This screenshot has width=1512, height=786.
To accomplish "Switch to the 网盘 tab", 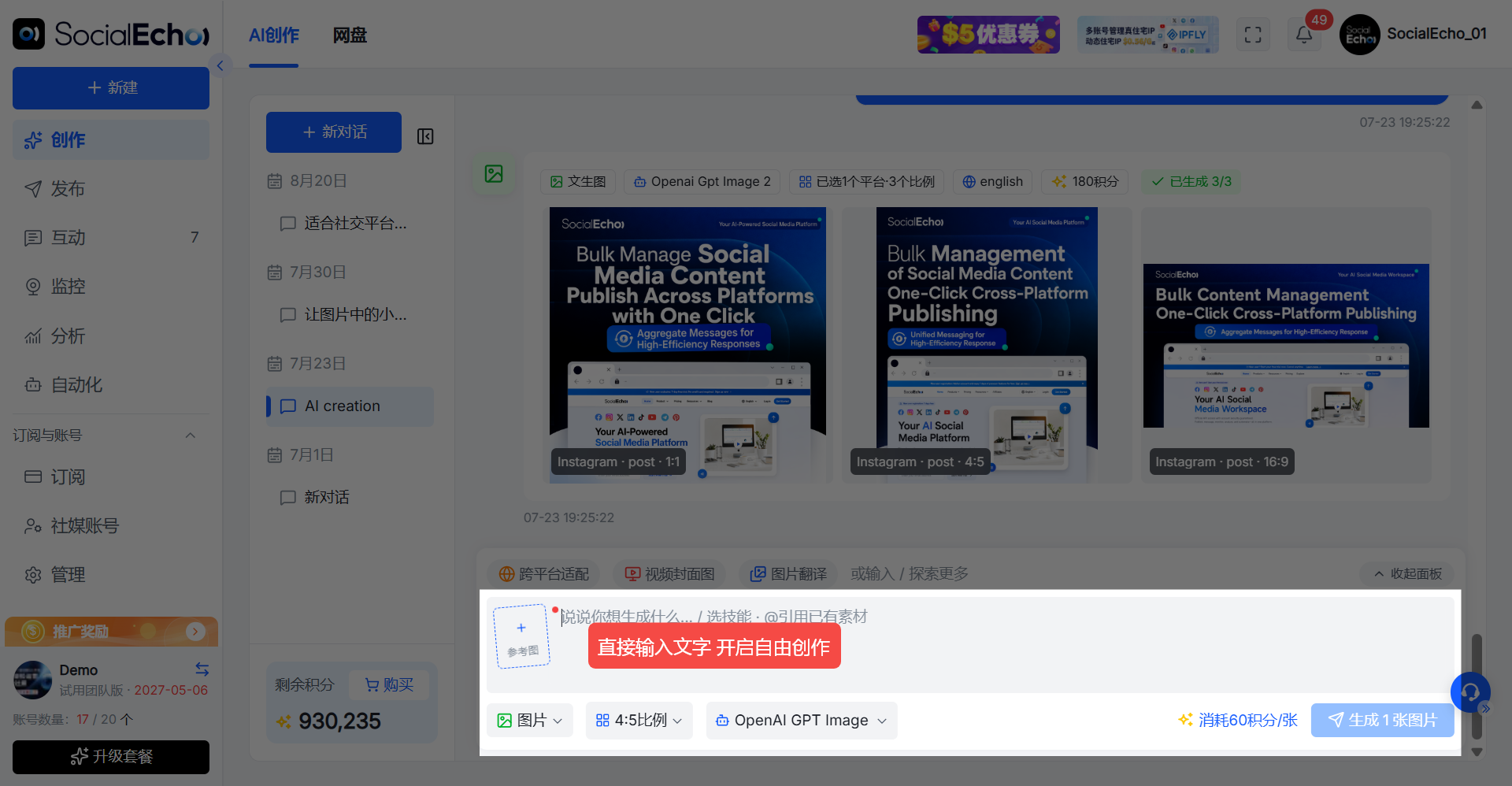I will click(x=350, y=35).
